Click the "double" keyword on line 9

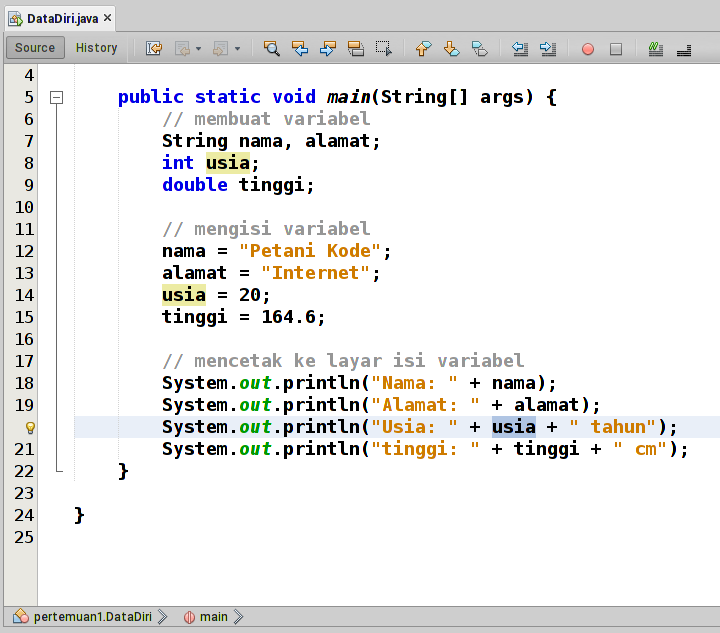click(195, 185)
